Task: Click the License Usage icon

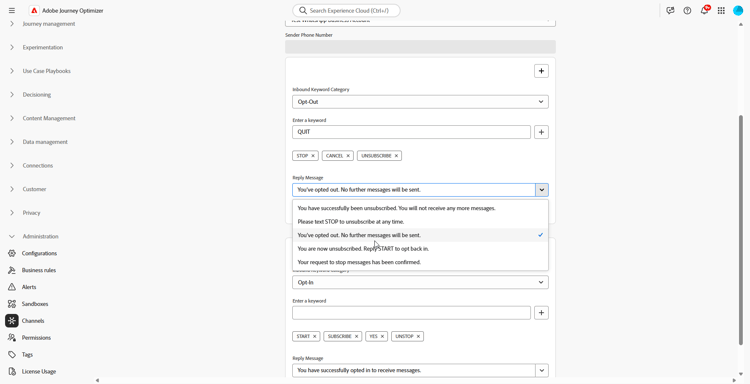Action: tap(12, 372)
